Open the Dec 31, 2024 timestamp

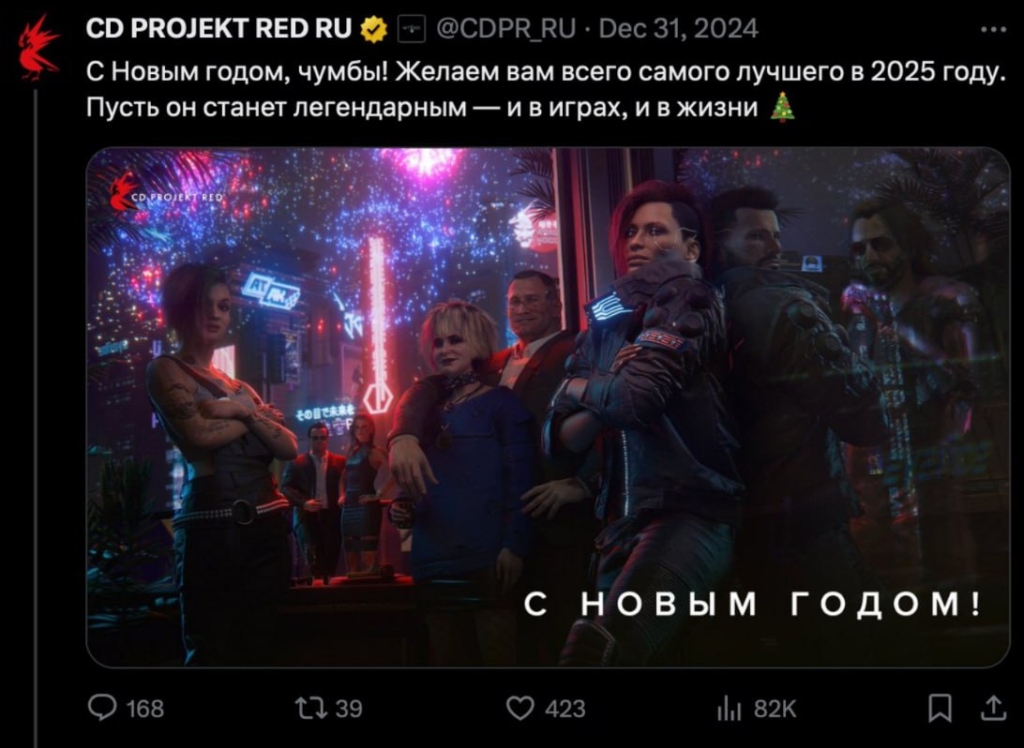(x=678, y=29)
